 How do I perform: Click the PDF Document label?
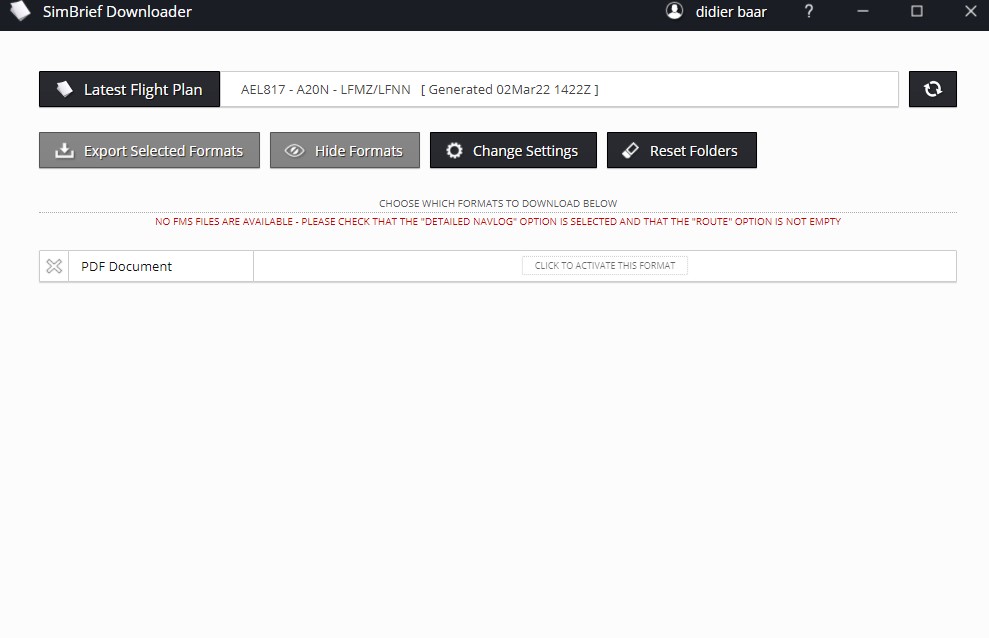tap(126, 266)
